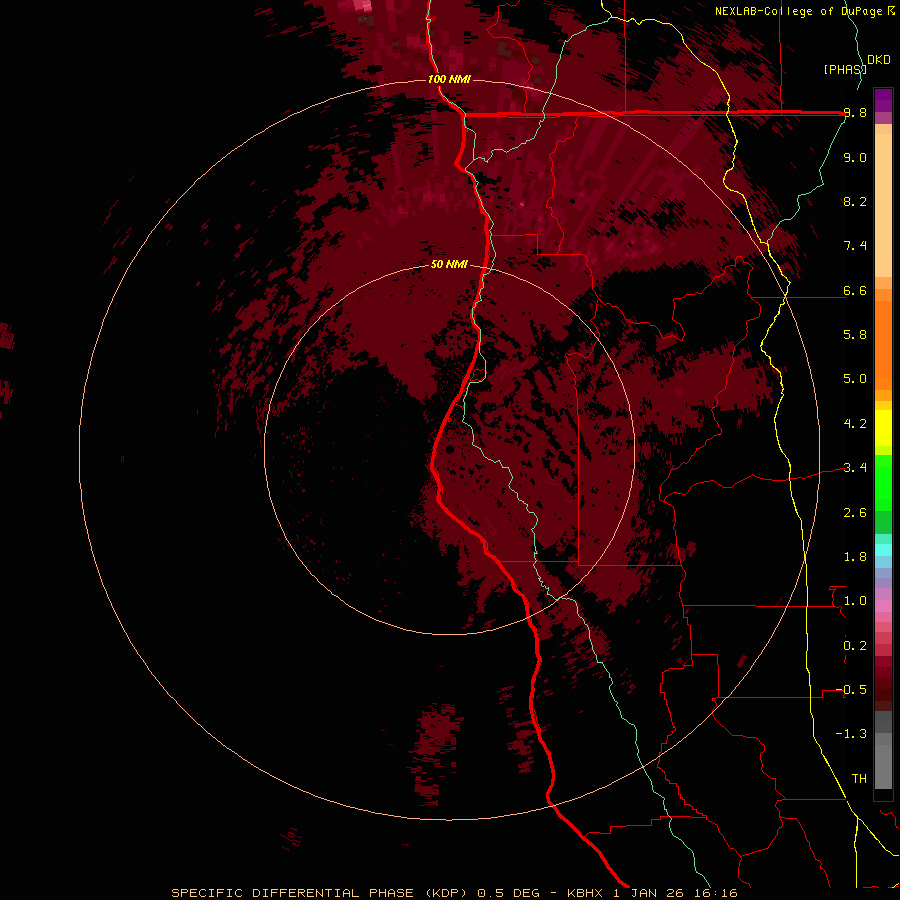The height and width of the screenshot is (900, 900).
Task: Click the 1.0 scale value
Action: pos(855,601)
